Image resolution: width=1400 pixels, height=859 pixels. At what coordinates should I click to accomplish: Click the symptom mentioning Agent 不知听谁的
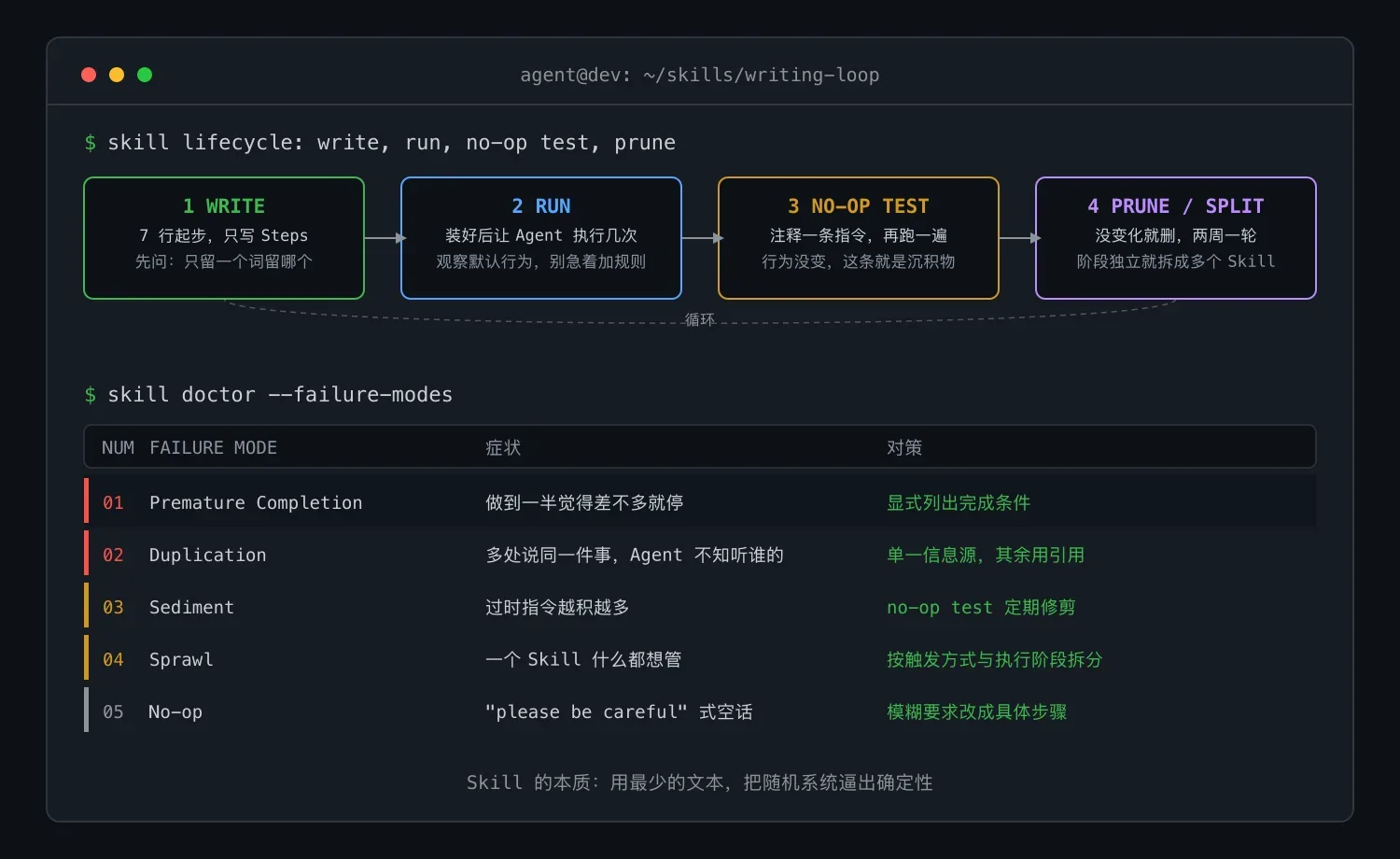coord(635,555)
